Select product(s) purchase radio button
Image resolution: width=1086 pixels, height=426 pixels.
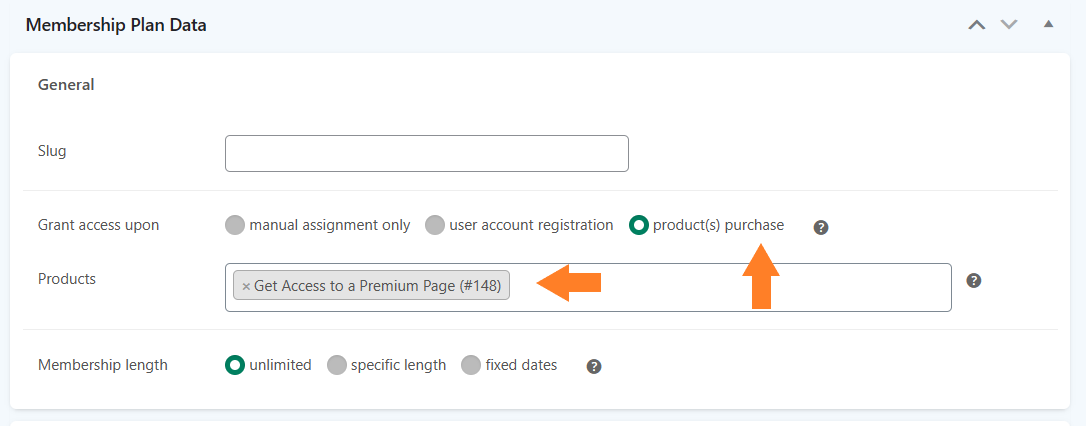(x=639, y=225)
